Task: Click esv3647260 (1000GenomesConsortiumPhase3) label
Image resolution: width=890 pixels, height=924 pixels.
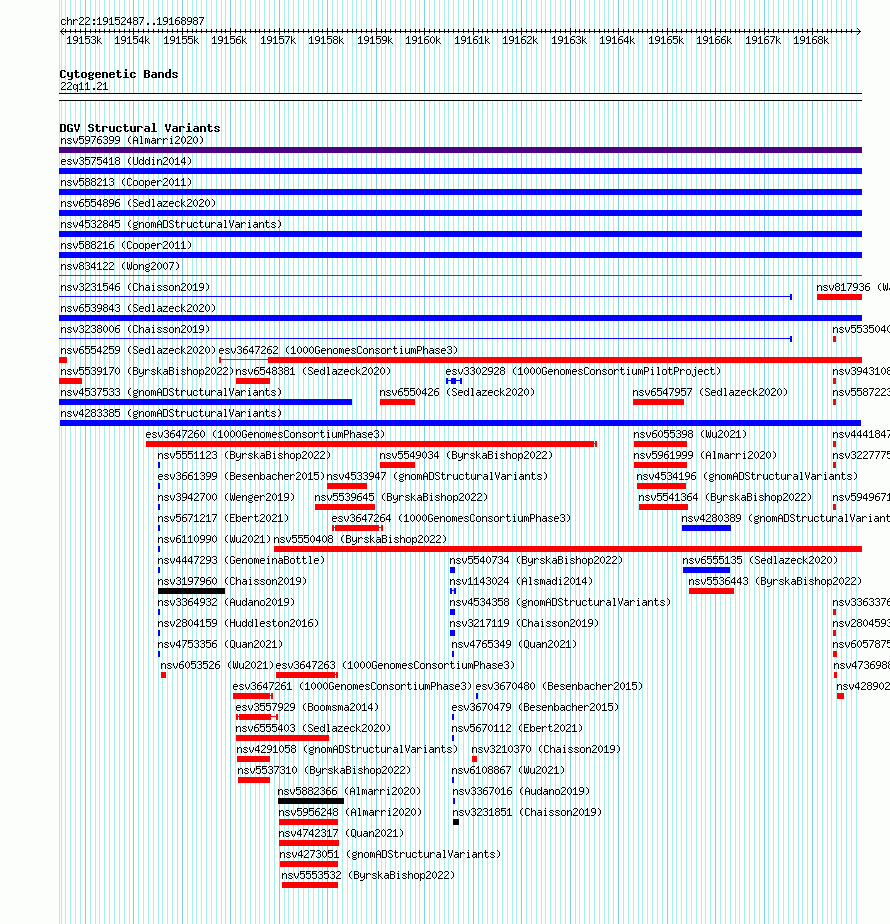Action: coord(265,434)
